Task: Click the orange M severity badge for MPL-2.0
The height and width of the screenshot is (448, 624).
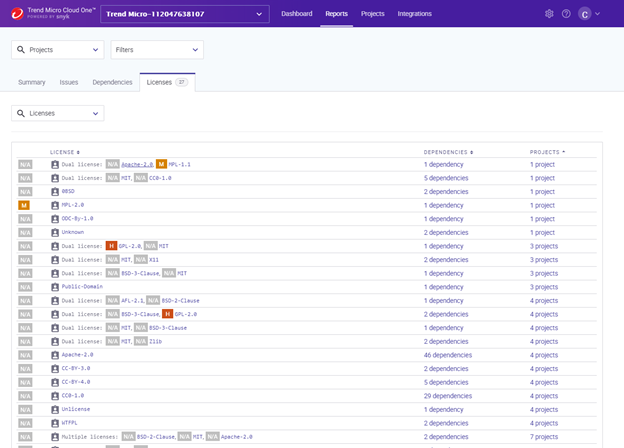Action: tap(24, 205)
